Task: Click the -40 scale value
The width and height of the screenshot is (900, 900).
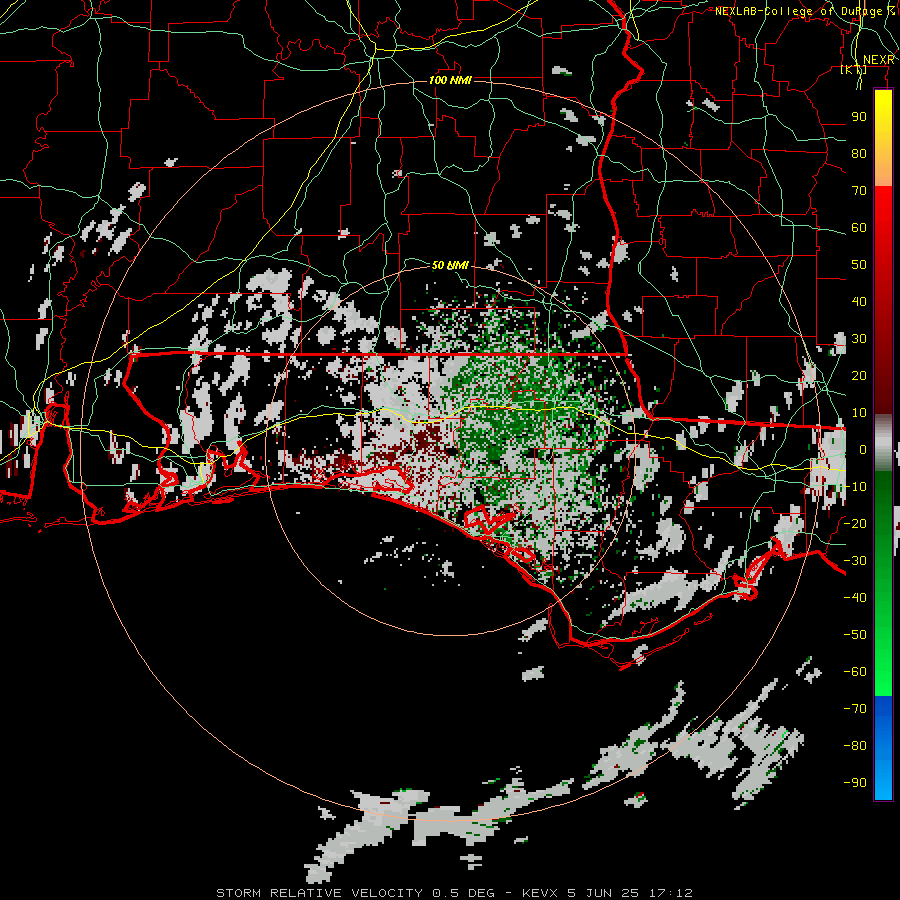Action: (855, 598)
